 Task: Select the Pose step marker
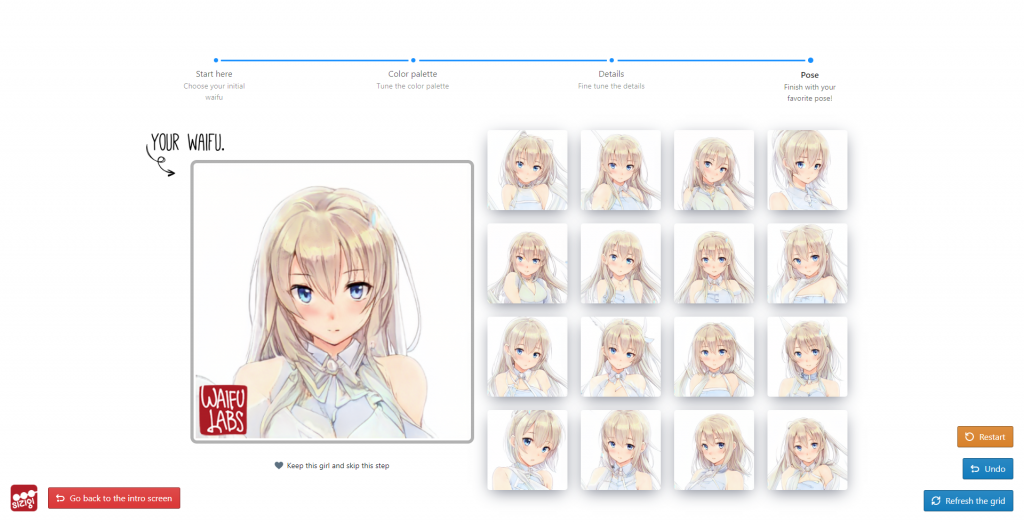click(810, 60)
